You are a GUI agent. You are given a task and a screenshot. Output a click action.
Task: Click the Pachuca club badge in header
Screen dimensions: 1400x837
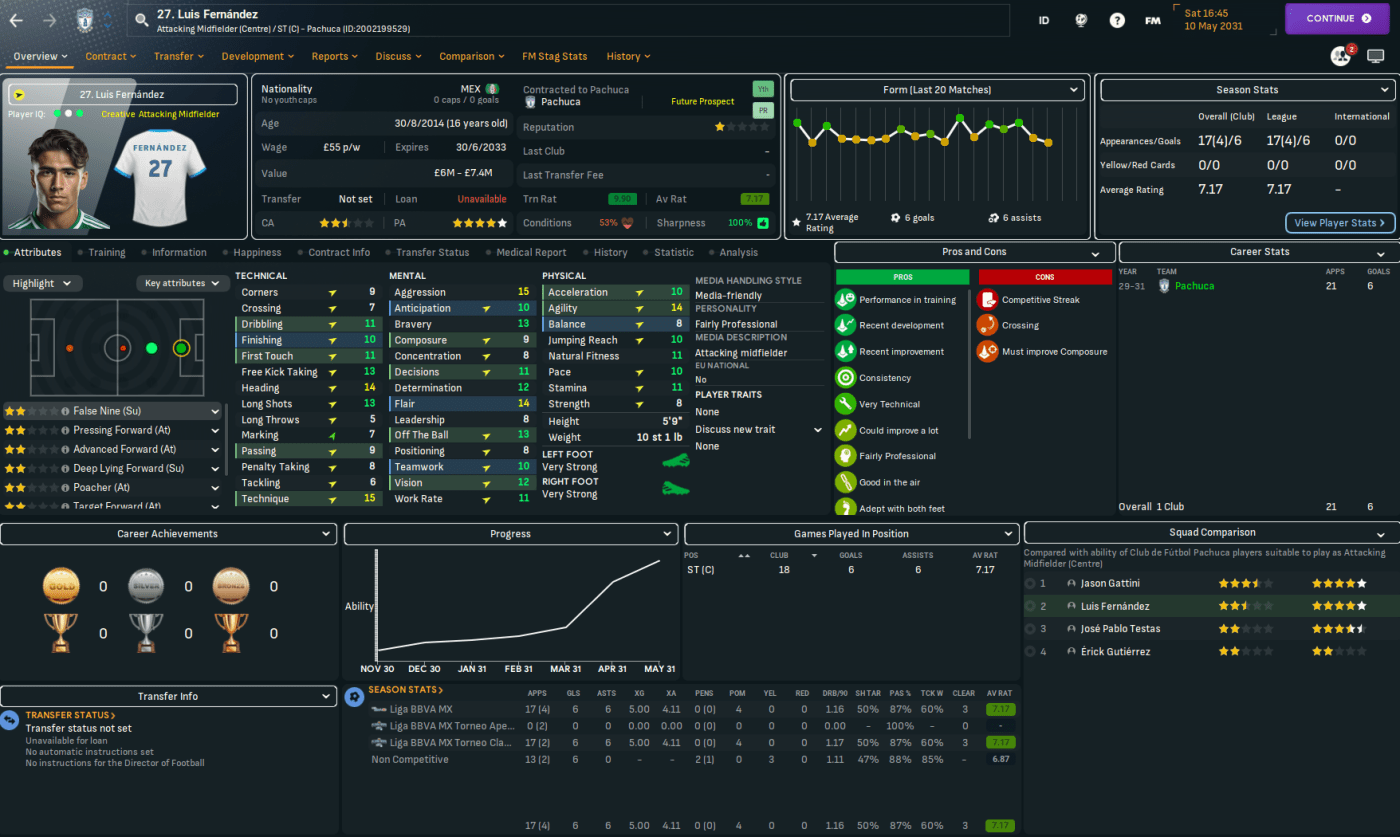[84, 18]
